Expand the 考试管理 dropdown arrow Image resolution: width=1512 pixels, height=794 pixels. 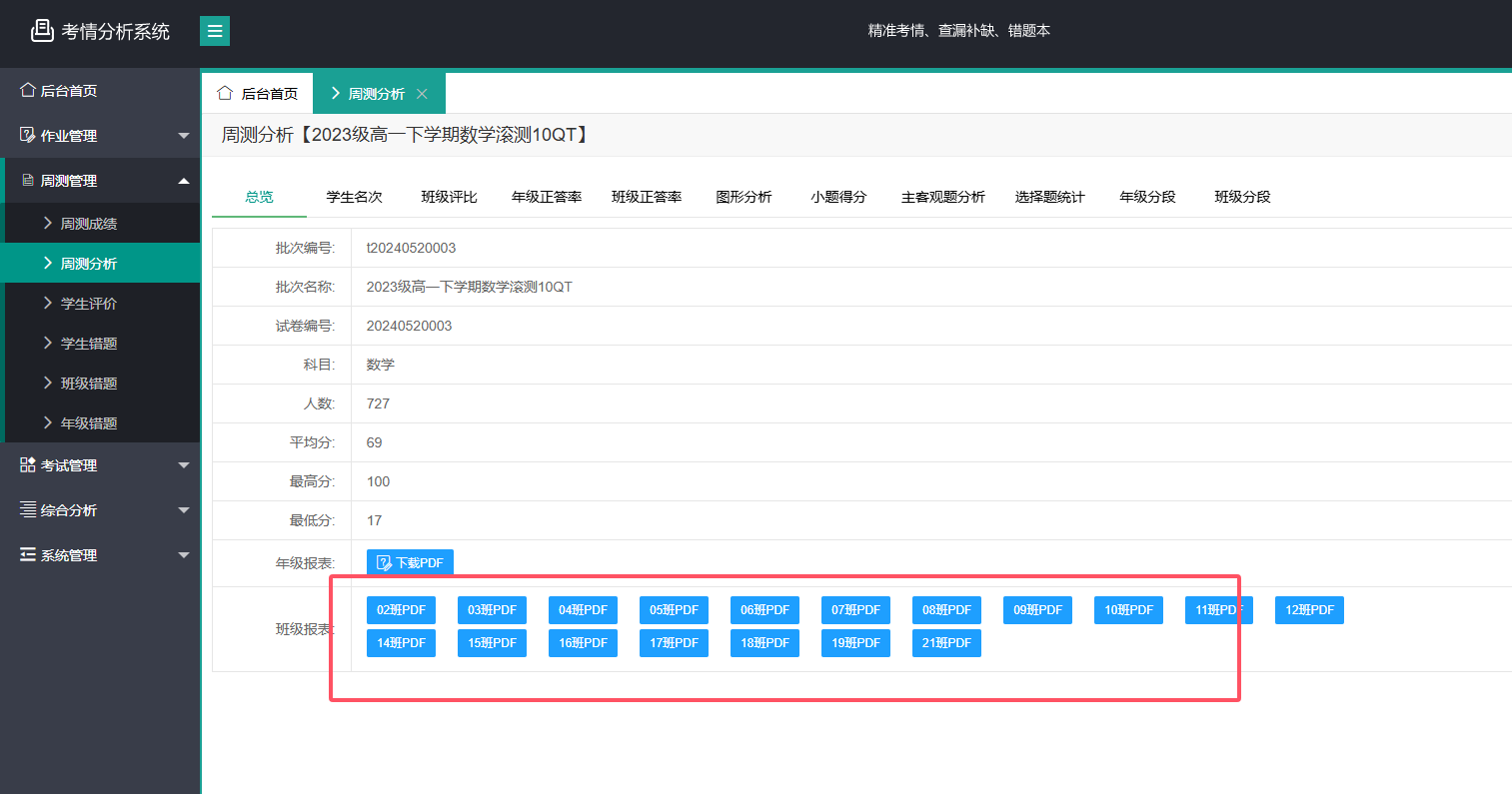coord(184,465)
